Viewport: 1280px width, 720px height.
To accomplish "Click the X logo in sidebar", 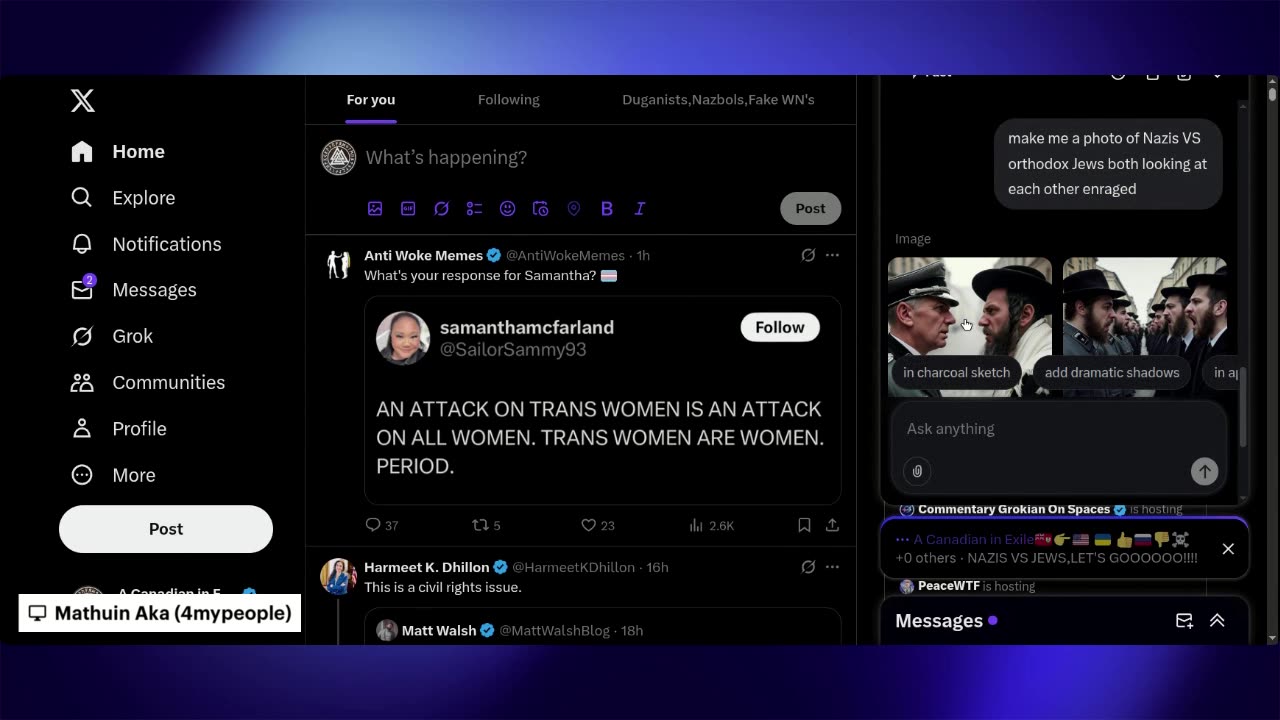I will [x=83, y=100].
